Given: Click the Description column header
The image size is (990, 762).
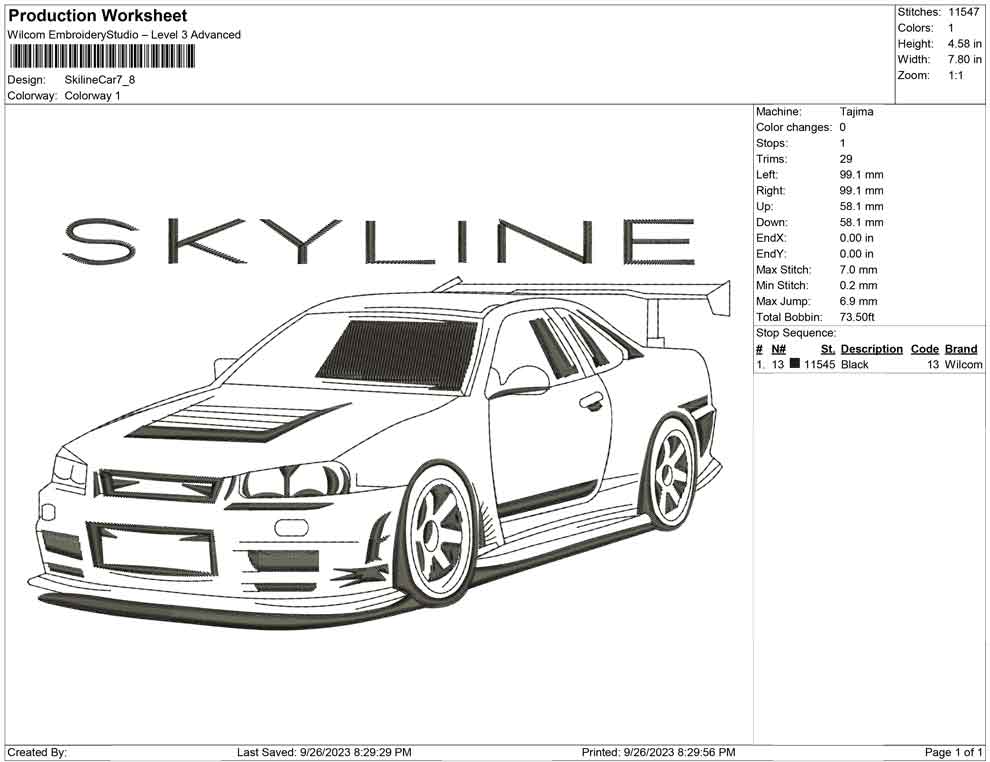Looking at the screenshot, I should coord(871,349).
